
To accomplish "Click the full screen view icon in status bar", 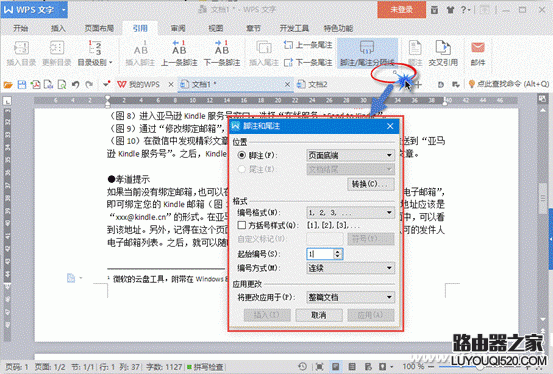I will (319, 367).
